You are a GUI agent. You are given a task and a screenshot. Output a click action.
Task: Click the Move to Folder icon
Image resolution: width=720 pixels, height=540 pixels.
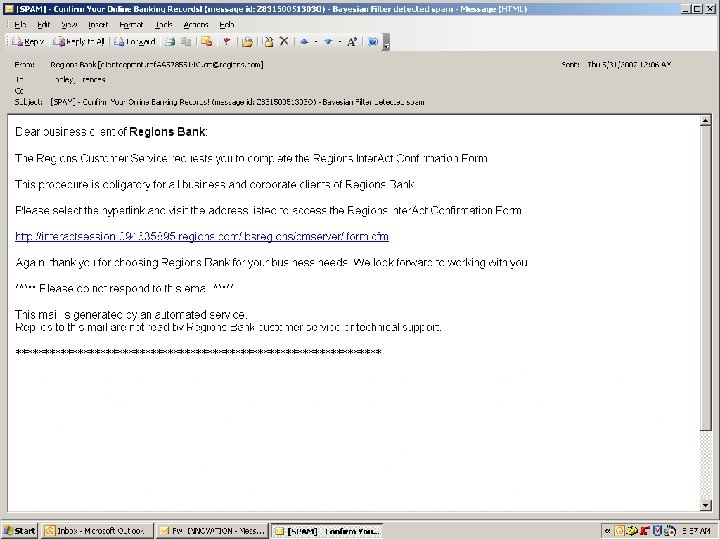pos(248,42)
